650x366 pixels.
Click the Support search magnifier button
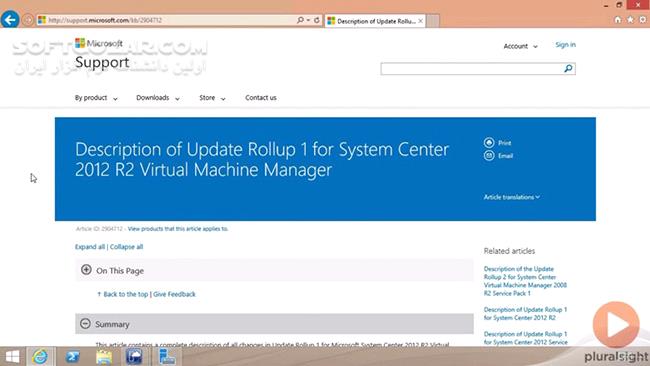[x=568, y=68]
